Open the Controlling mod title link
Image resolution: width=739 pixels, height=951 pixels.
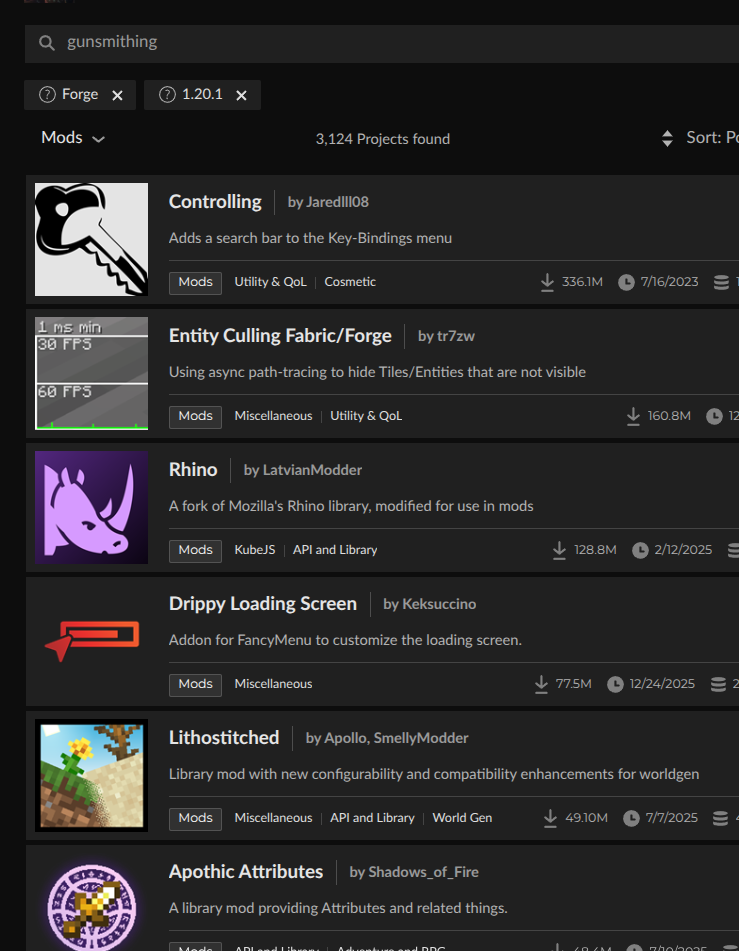click(215, 202)
